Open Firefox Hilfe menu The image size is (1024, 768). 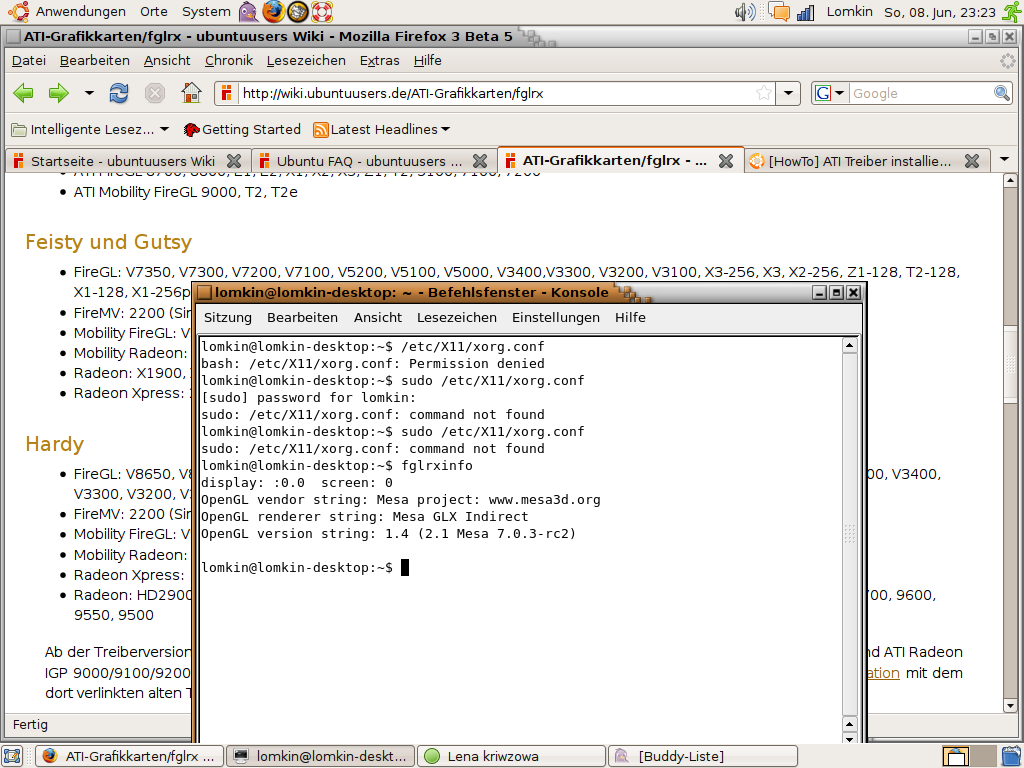point(428,61)
